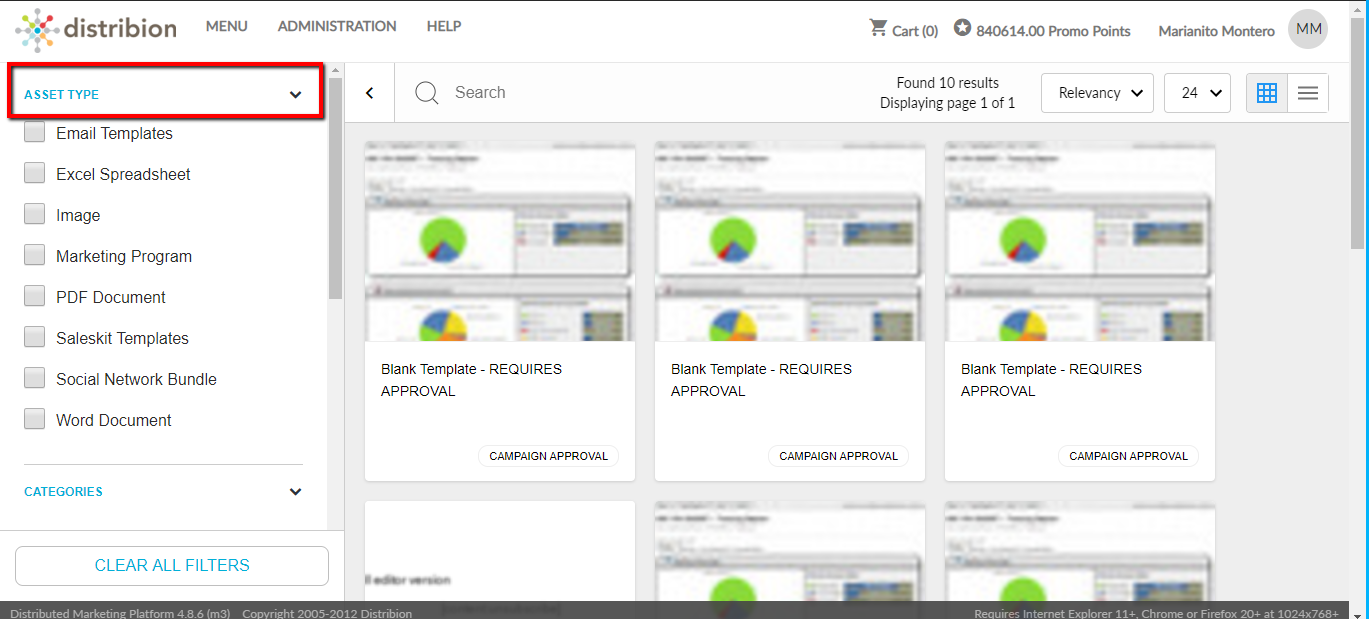Open the MENU navigation item
The image size is (1369, 619).
pyautogui.click(x=227, y=26)
